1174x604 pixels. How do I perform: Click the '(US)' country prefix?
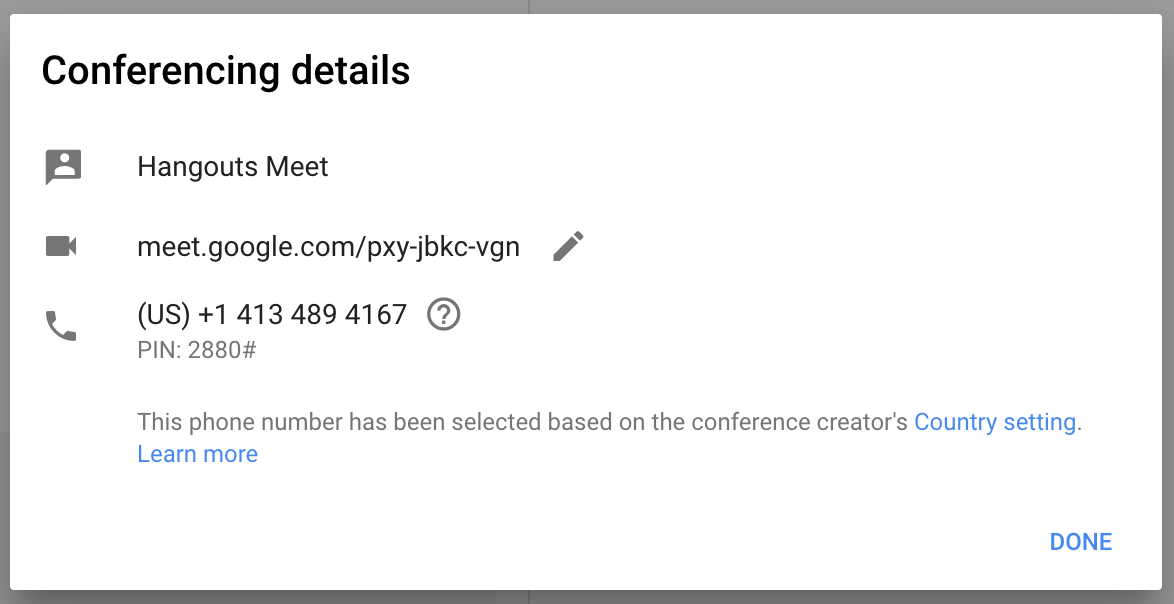[164, 314]
